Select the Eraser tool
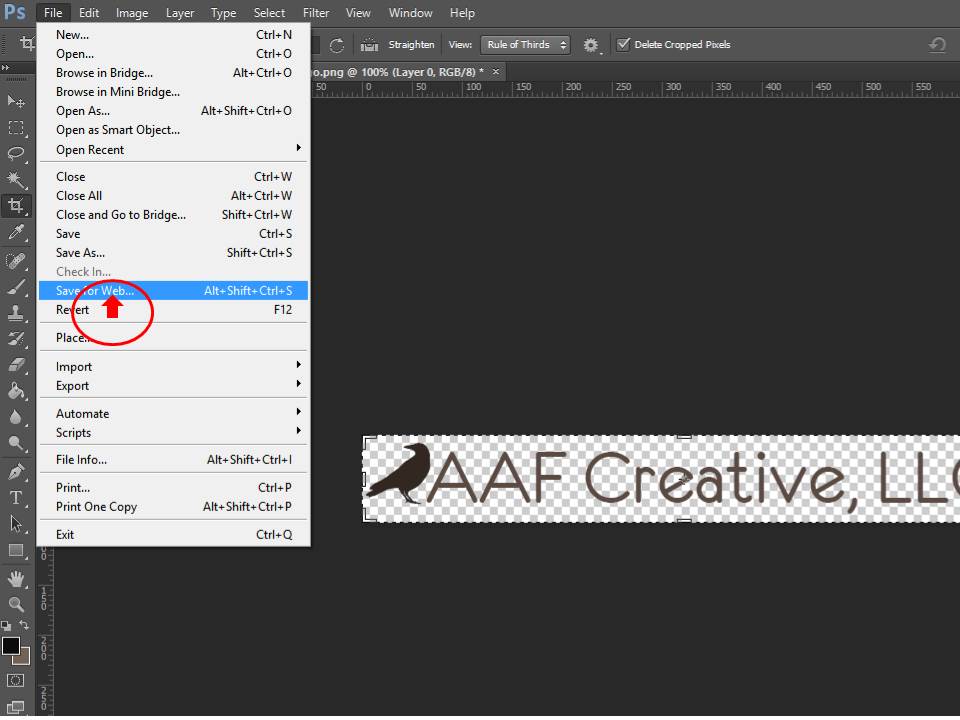Image resolution: width=960 pixels, height=720 pixels. click(x=16, y=365)
